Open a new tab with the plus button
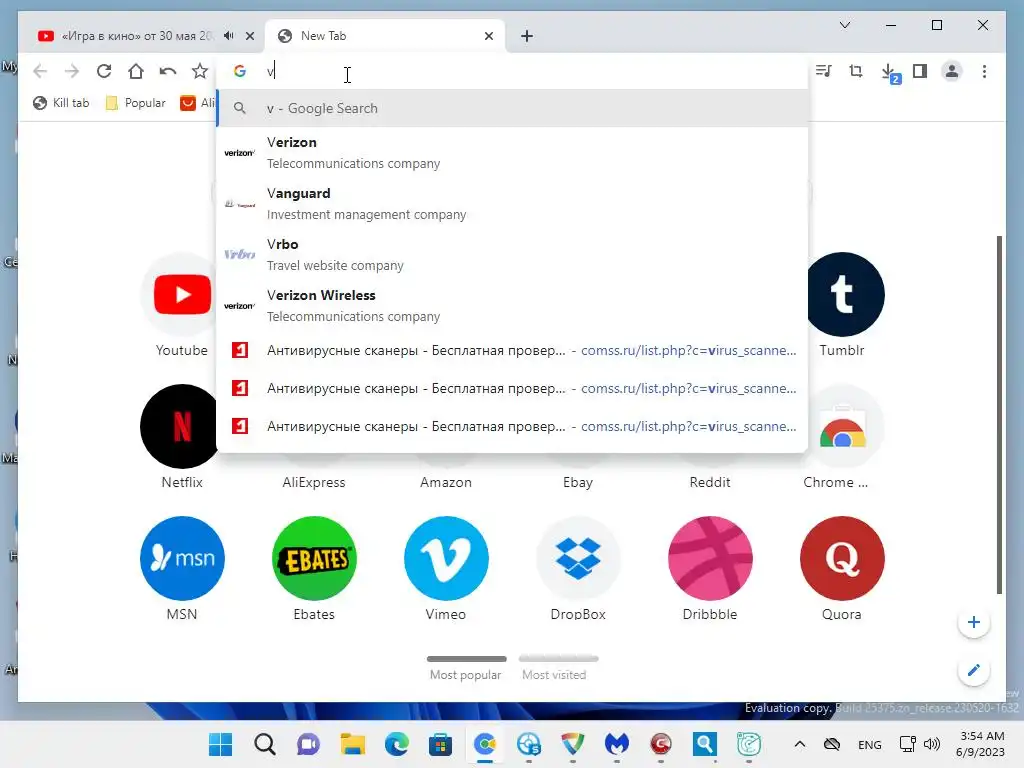 (527, 36)
